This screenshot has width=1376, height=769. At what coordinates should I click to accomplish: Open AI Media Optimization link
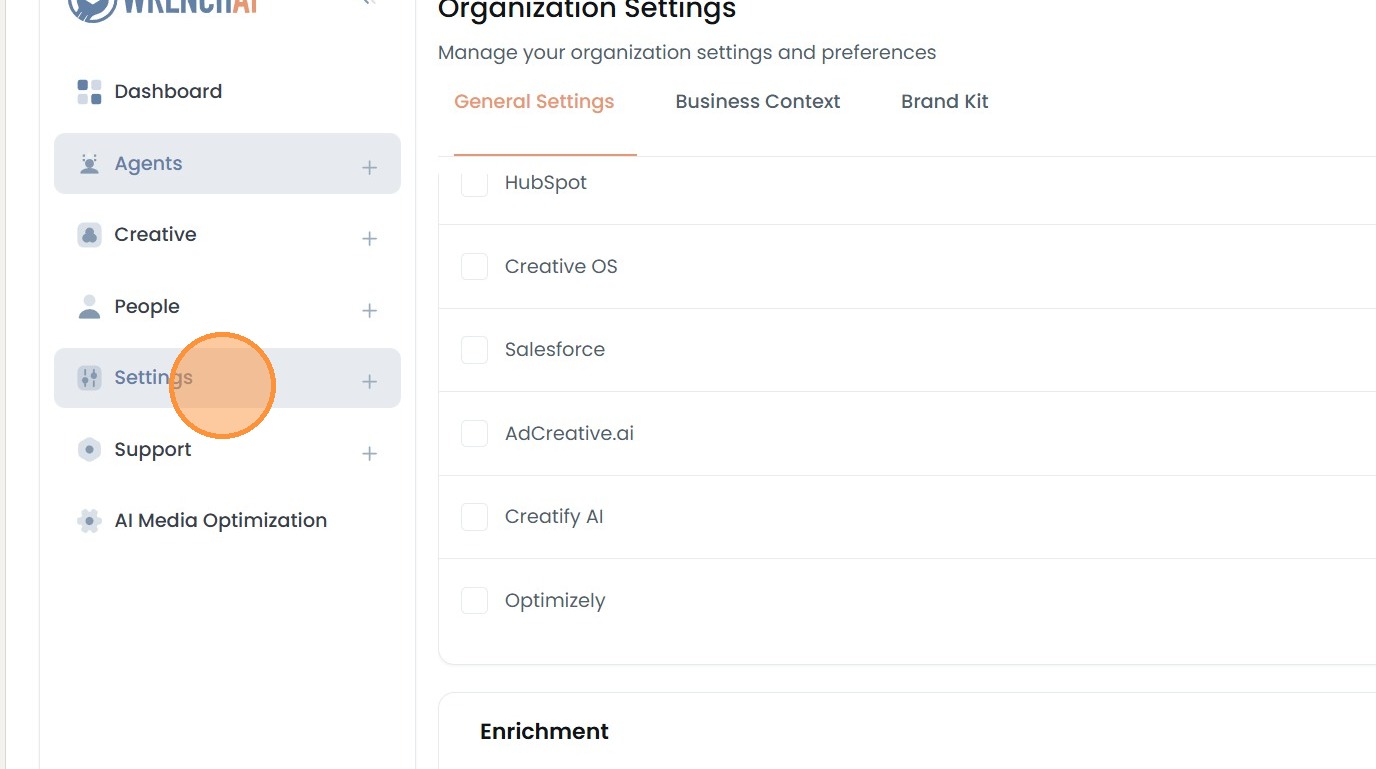coord(220,521)
